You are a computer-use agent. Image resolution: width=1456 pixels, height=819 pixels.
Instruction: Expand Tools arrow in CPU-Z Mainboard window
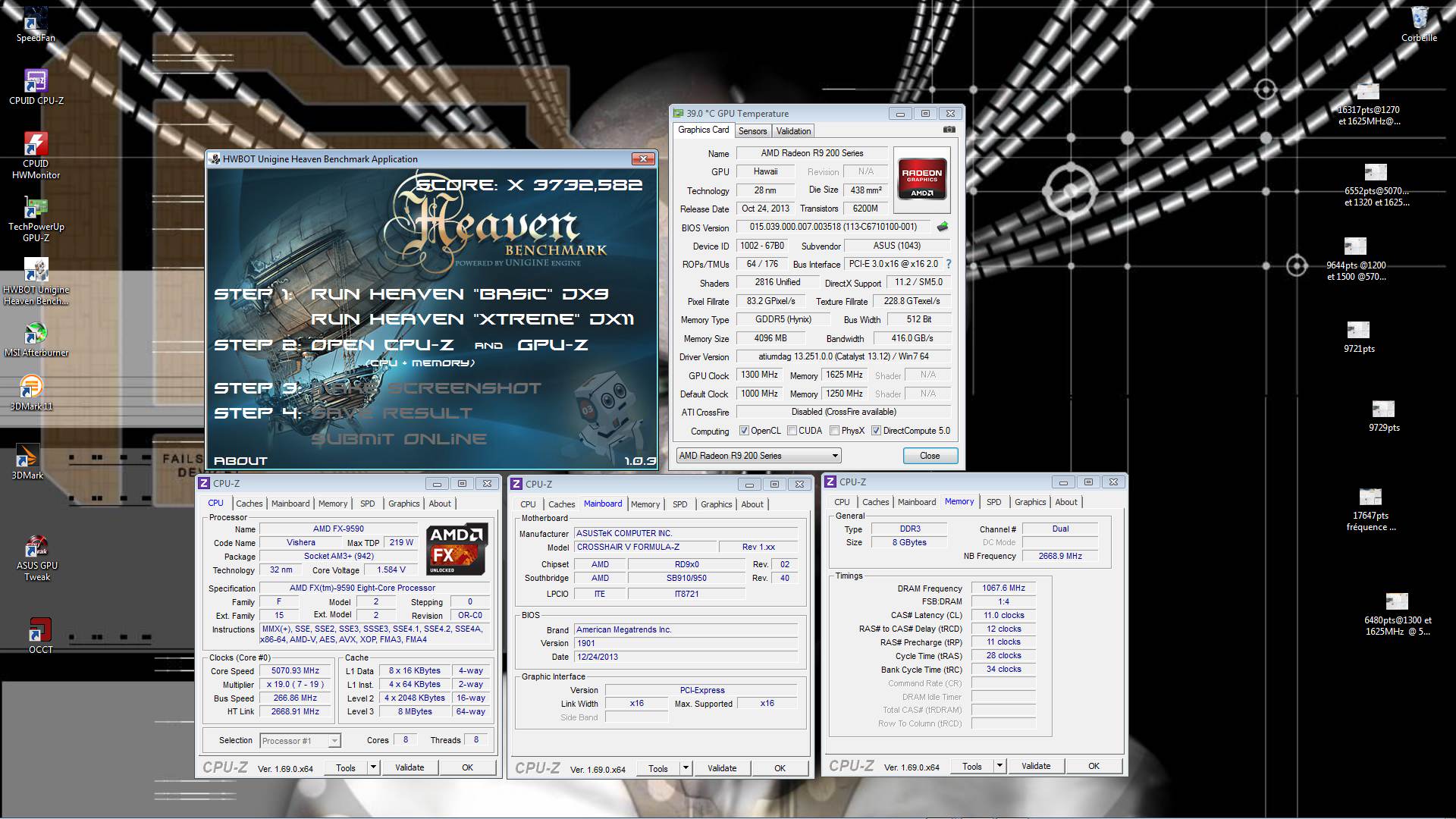pos(686,768)
